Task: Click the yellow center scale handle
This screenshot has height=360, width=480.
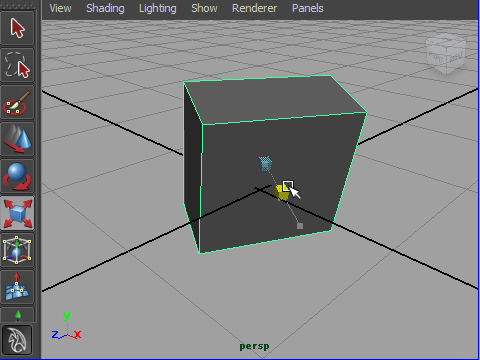Action: click(281, 193)
